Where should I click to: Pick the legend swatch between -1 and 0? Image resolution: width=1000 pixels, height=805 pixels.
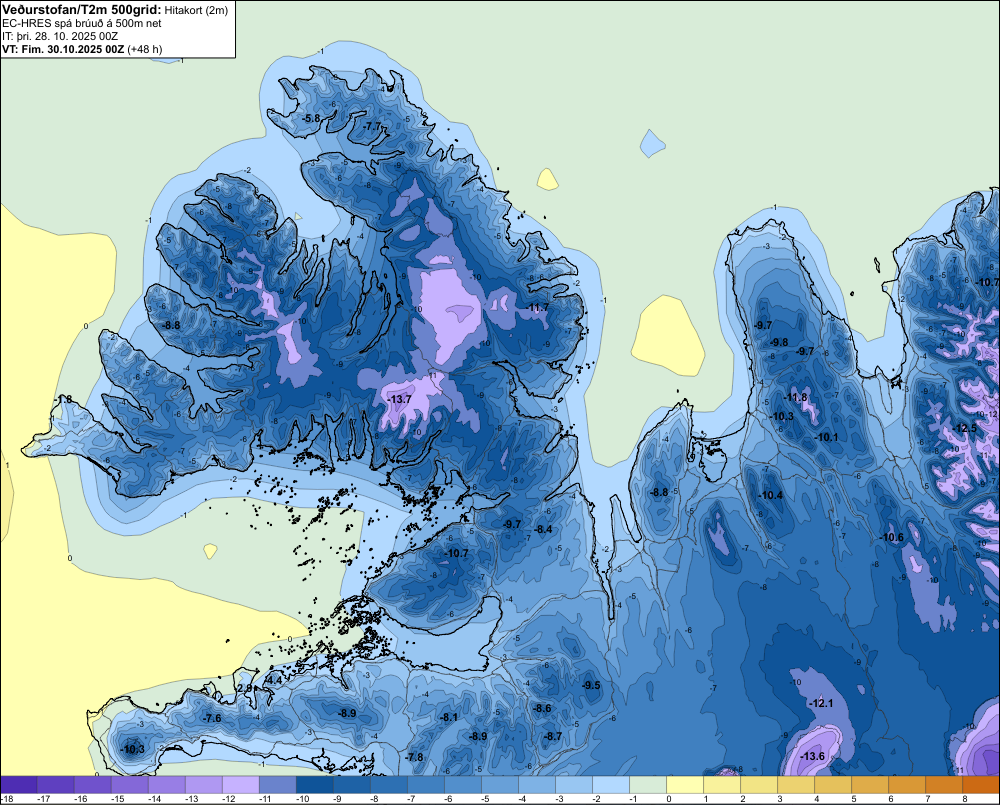click(648, 785)
